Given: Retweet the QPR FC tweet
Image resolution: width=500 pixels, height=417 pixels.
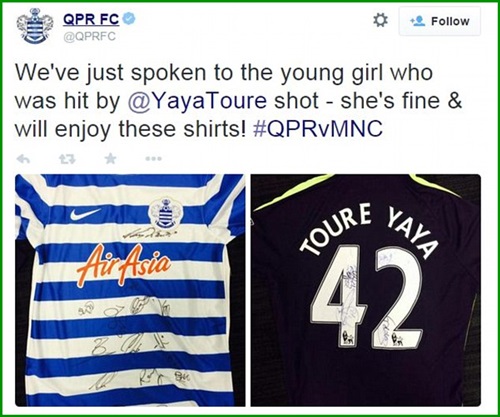Looking at the screenshot, I should pos(67,159).
